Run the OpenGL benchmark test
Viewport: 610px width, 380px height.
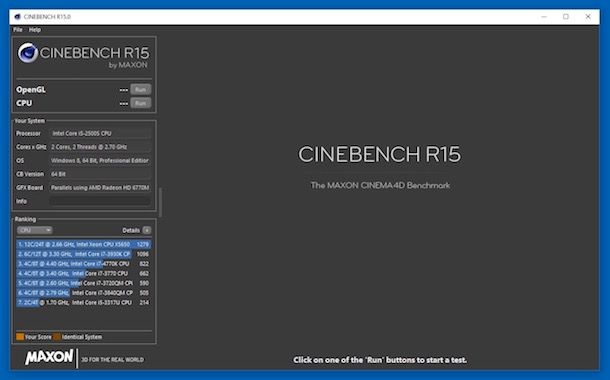coord(140,89)
